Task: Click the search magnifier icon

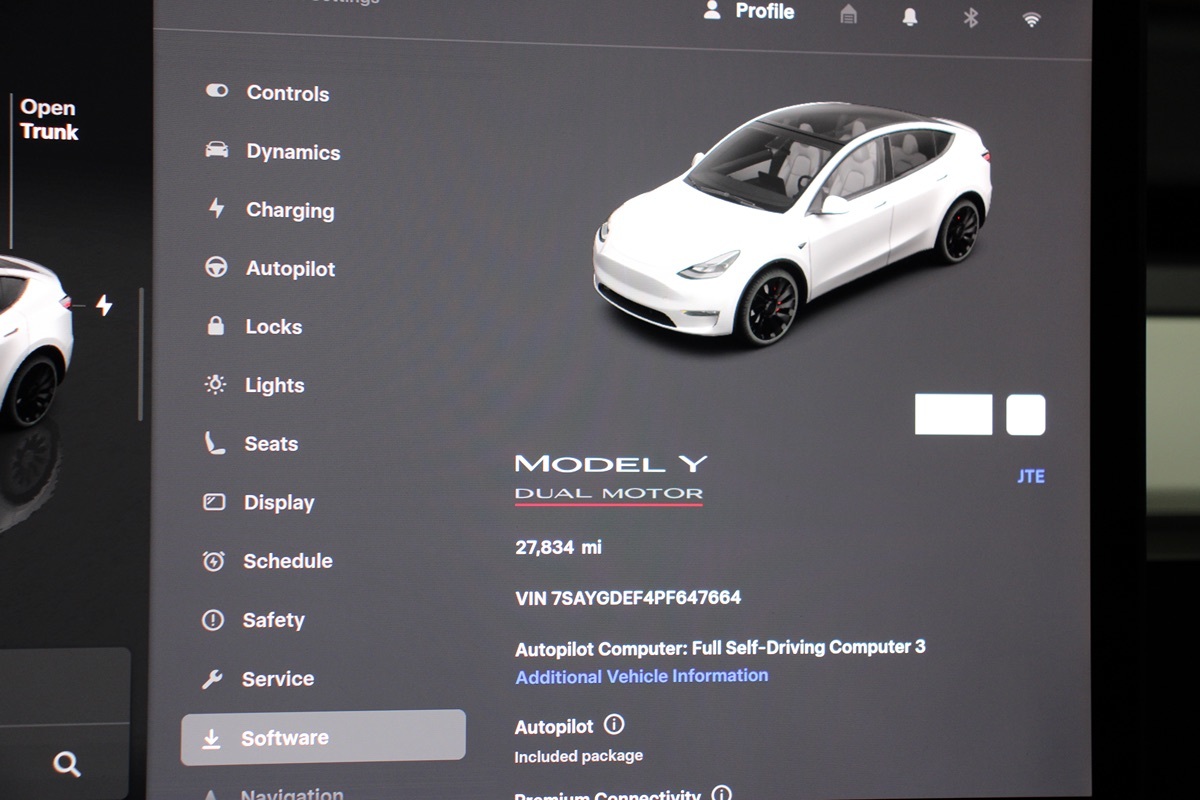Action: (66, 765)
